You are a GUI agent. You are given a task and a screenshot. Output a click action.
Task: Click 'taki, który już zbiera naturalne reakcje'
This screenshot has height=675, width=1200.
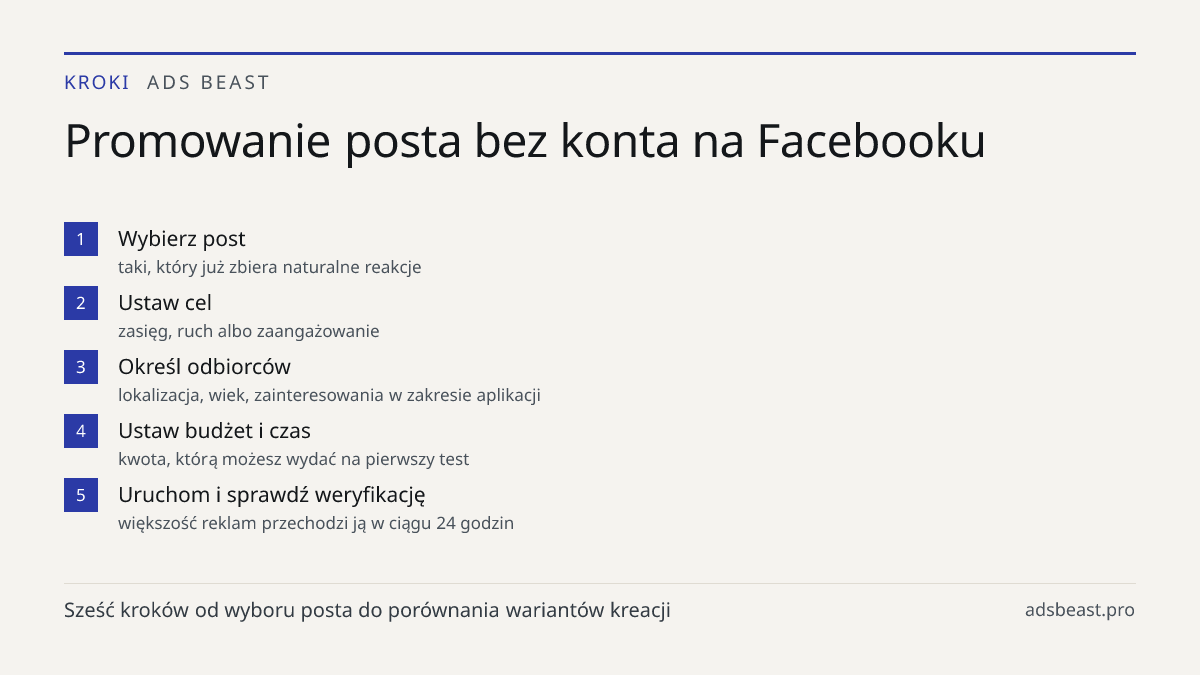coord(270,268)
